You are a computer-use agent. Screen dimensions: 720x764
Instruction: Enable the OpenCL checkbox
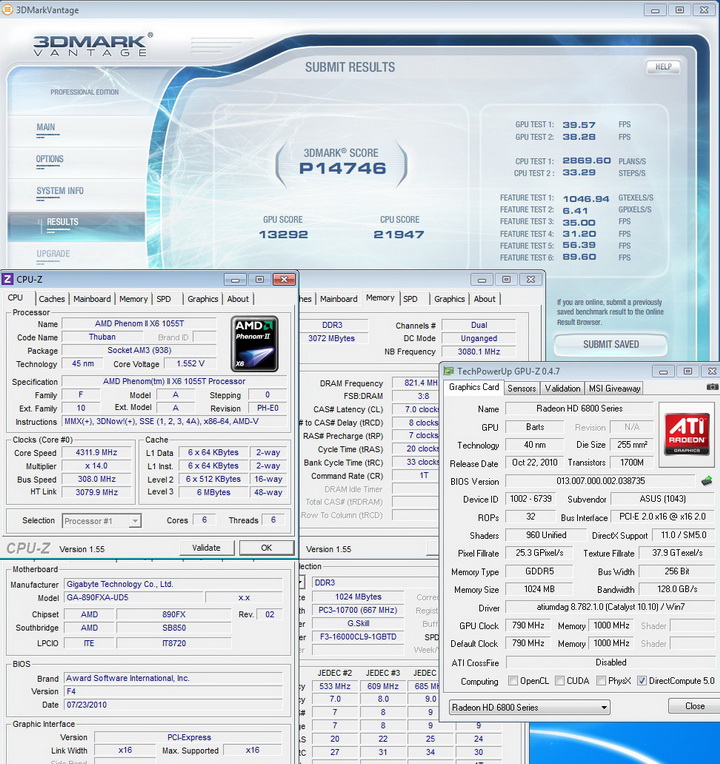click(513, 681)
